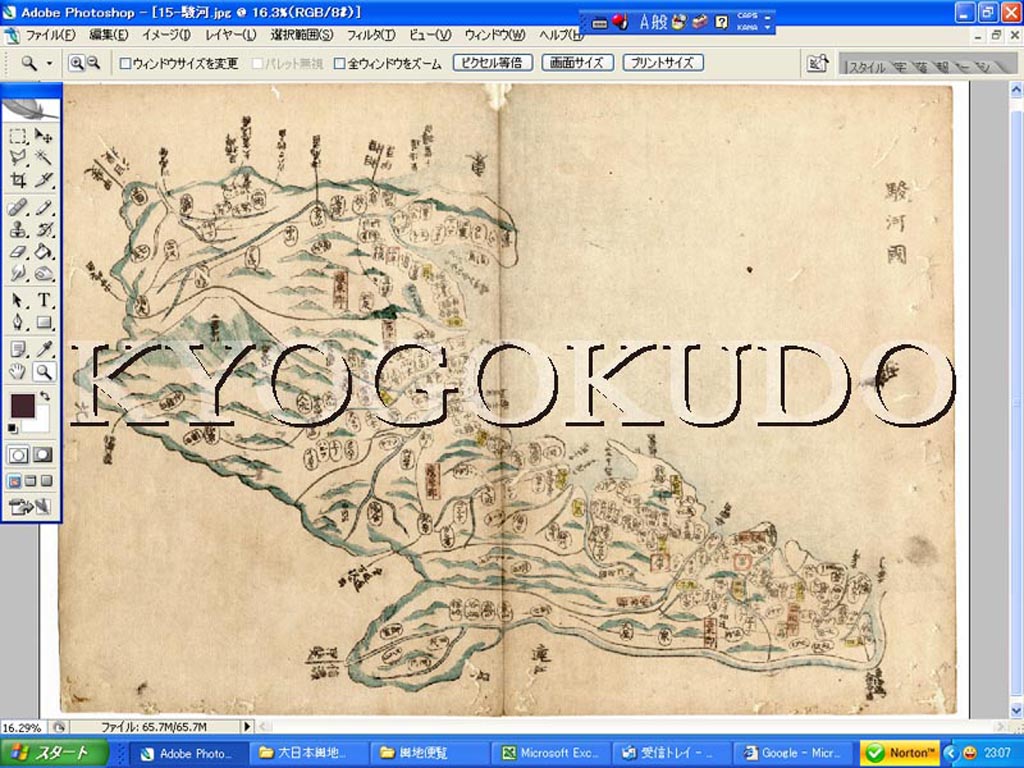This screenshot has height=768, width=1024.
Task: Select the Hand tool
Action: coord(18,372)
